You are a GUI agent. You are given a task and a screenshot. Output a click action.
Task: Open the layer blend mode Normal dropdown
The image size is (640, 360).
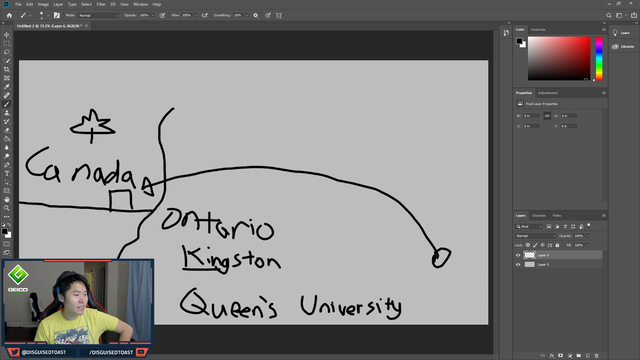536,236
